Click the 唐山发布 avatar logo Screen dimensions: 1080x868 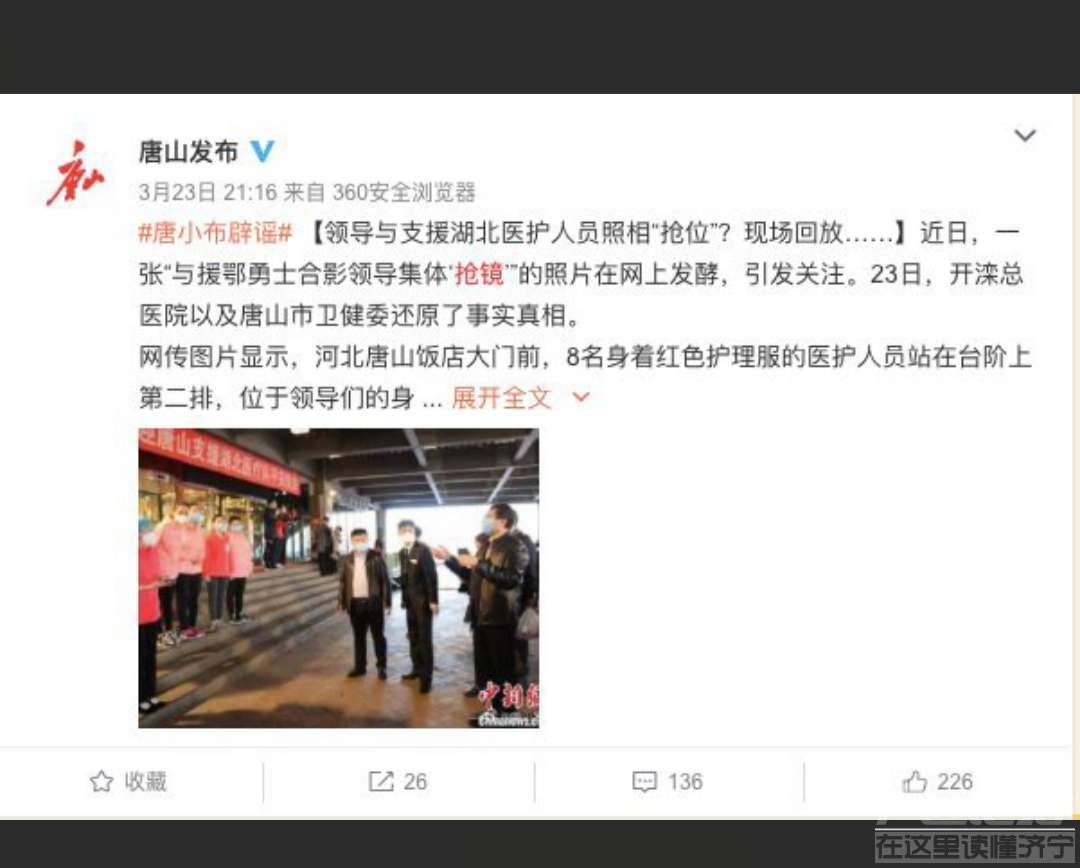(74, 173)
